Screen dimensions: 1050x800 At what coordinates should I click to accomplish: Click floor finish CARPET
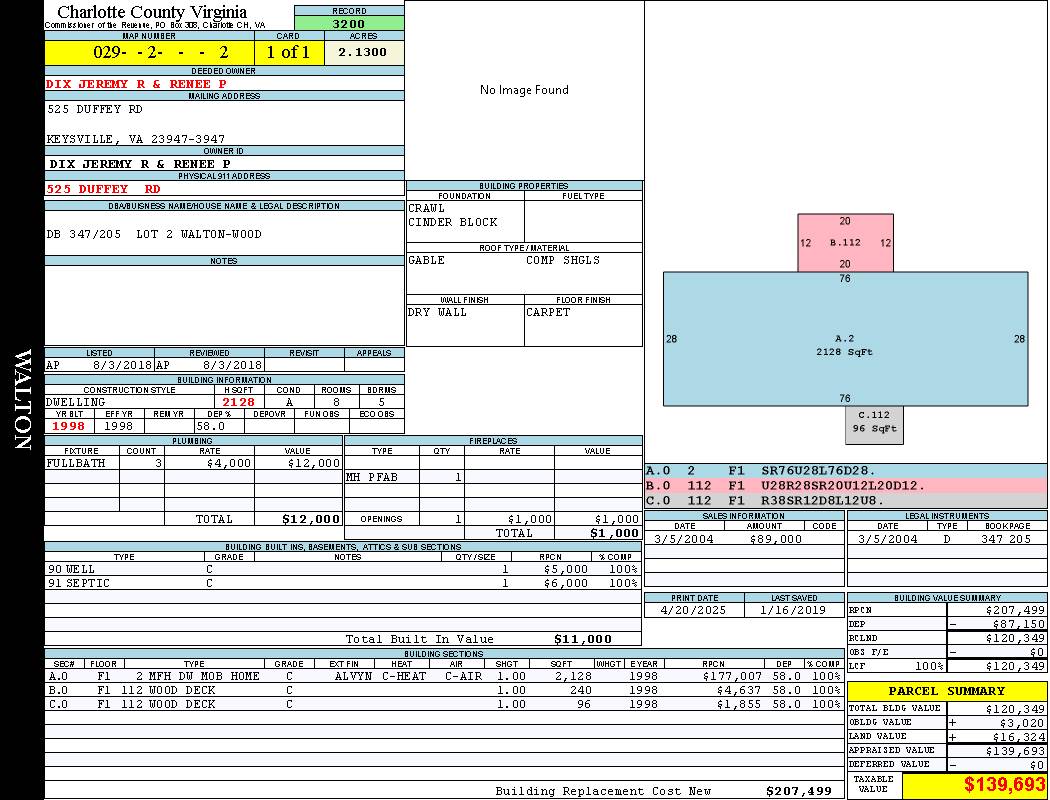click(x=548, y=312)
